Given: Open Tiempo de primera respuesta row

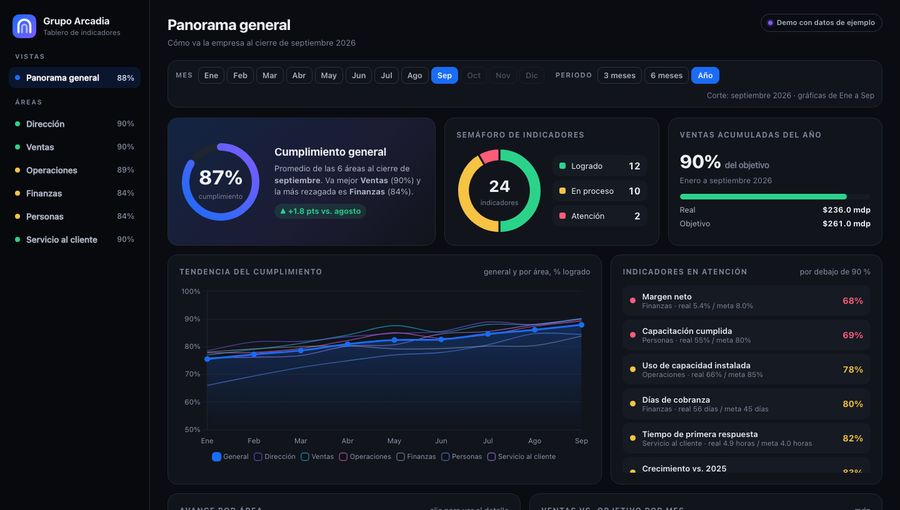Looking at the screenshot, I should 746,438.
